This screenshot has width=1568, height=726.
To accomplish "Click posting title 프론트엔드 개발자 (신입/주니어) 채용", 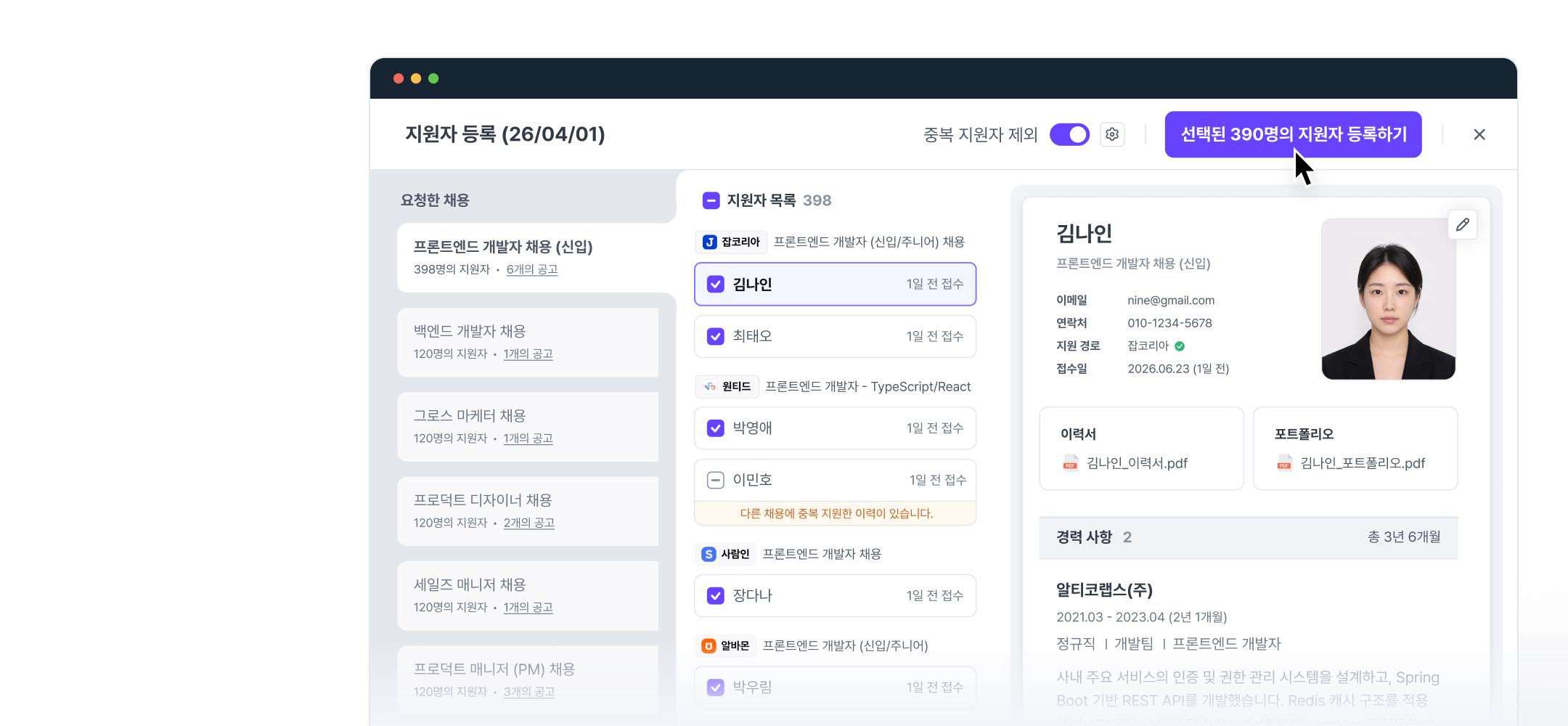I will tap(869, 242).
